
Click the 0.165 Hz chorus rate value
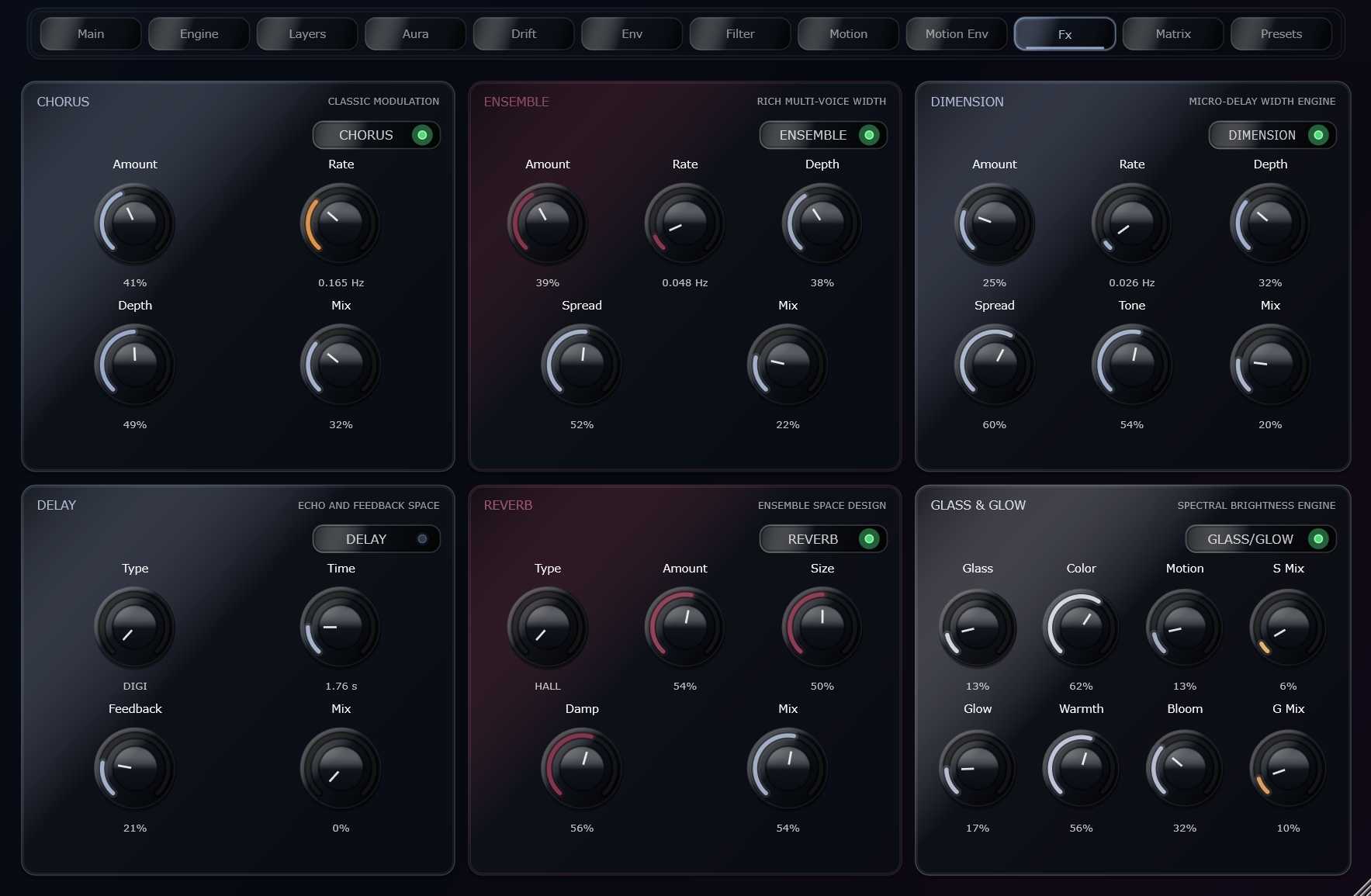[x=341, y=283]
